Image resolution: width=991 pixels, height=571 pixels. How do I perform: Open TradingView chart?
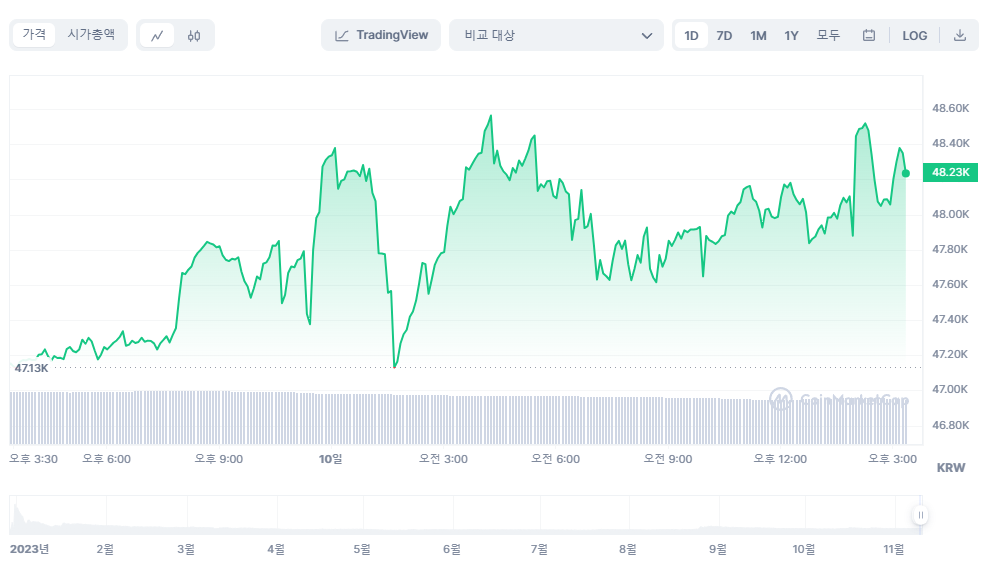(381, 35)
